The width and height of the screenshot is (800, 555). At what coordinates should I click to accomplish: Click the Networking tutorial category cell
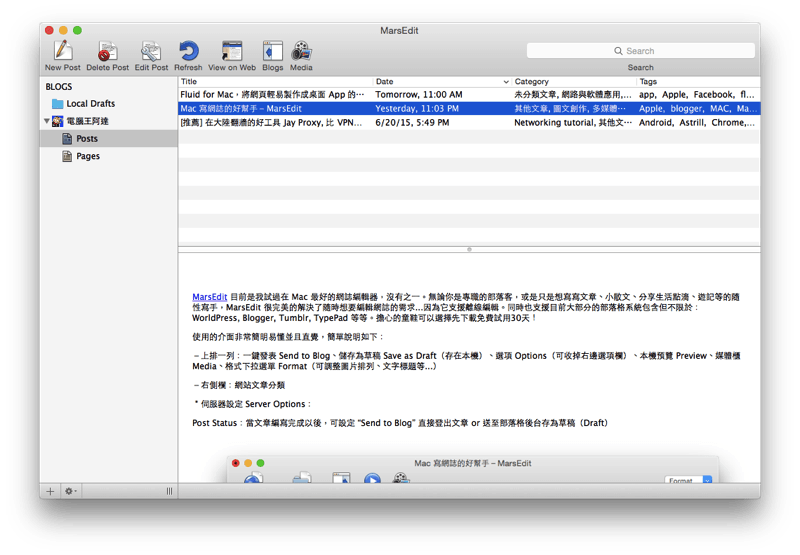(x=573, y=122)
